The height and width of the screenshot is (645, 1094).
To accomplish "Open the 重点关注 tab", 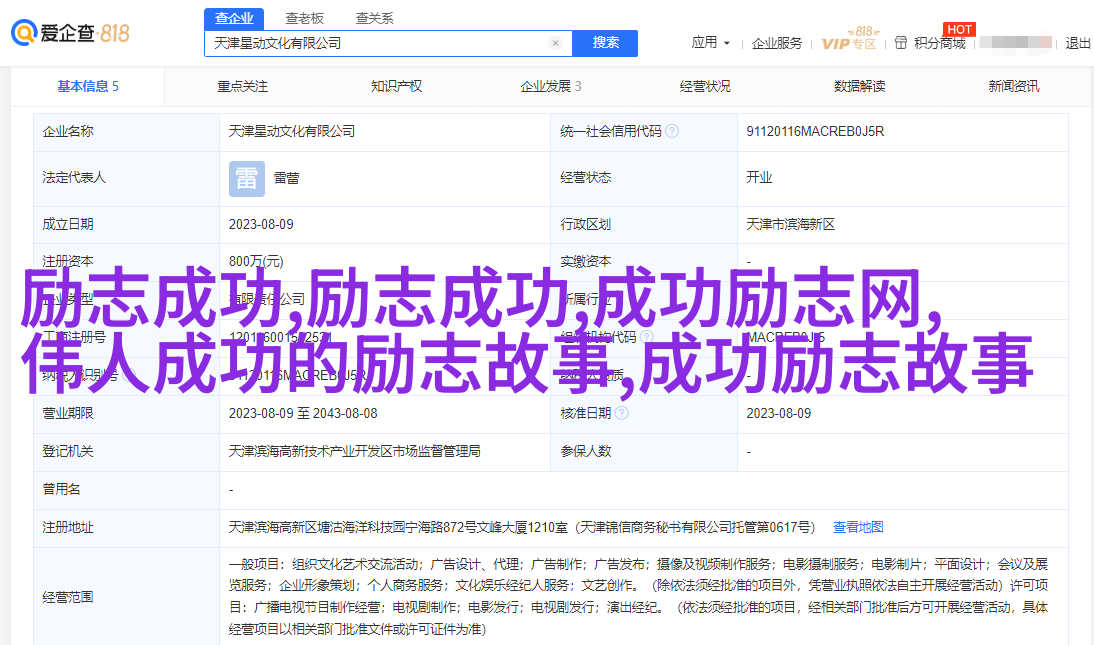I will coord(242,87).
